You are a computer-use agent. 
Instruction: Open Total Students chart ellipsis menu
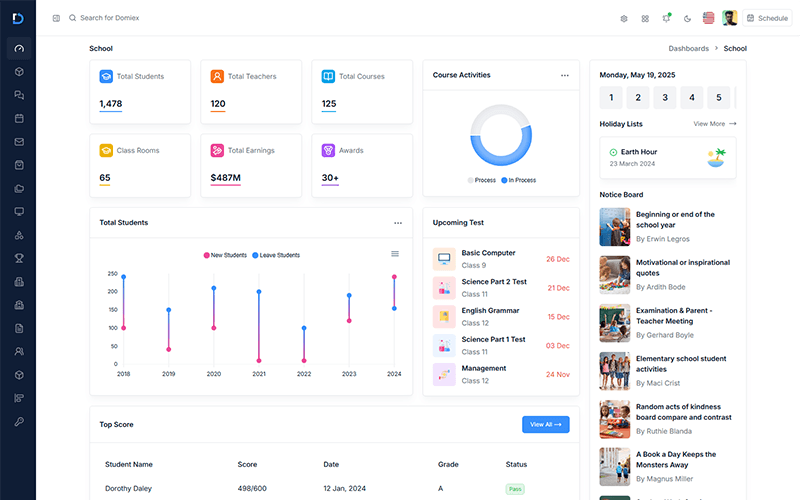pyautogui.click(x=398, y=222)
